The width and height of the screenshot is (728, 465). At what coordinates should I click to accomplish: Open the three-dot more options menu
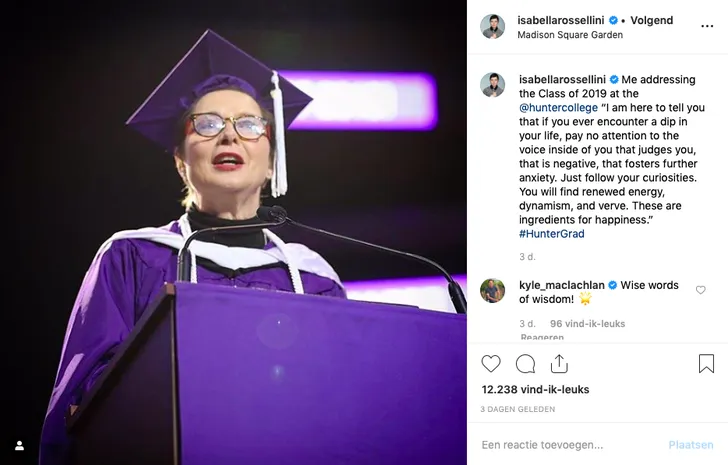[707, 26]
